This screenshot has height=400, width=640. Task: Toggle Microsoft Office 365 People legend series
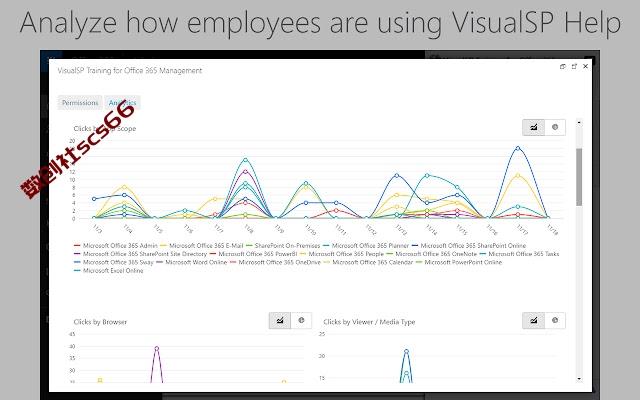[x=342, y=254]
